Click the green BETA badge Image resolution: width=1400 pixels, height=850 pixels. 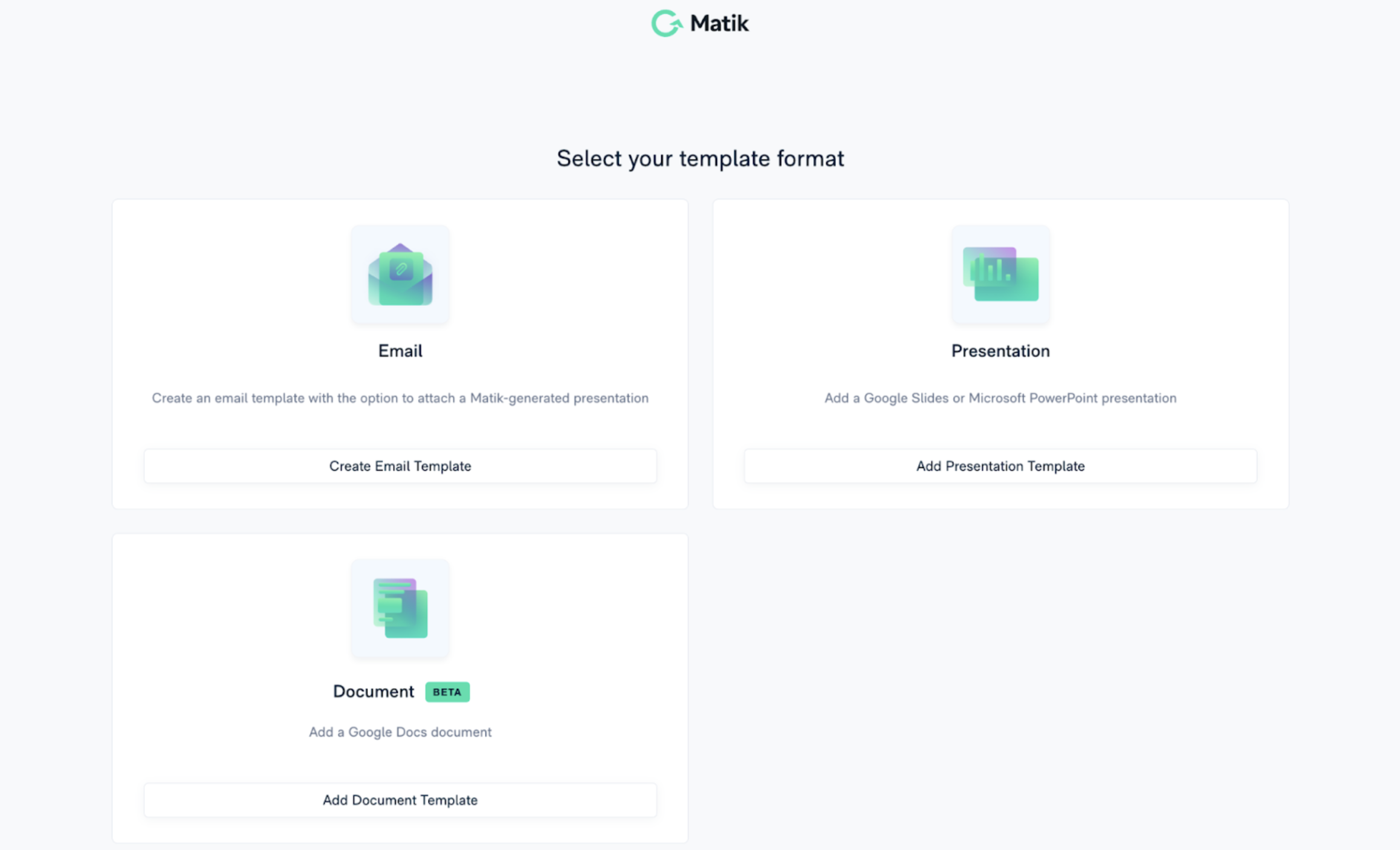click(x=447, y=692)
